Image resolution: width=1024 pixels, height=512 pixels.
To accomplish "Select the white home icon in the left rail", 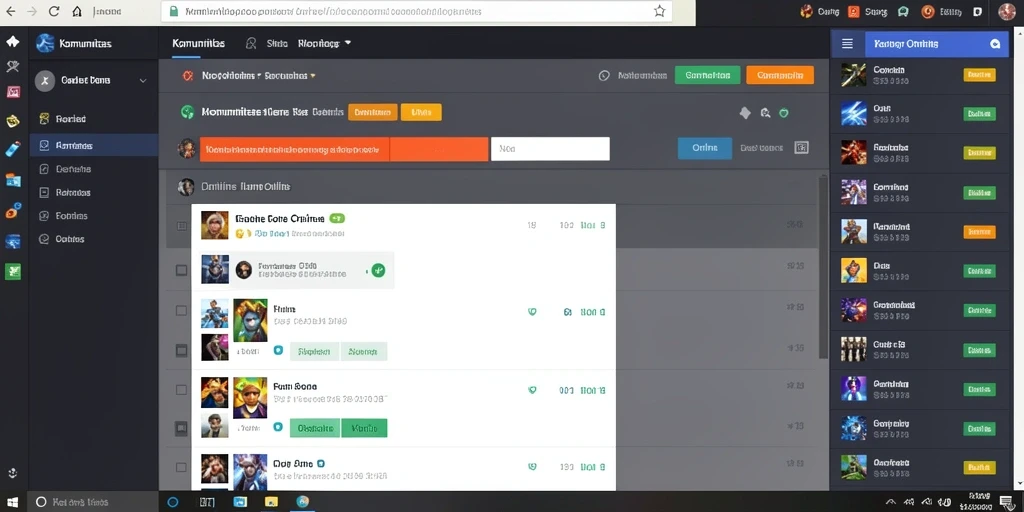I will 12,42.
